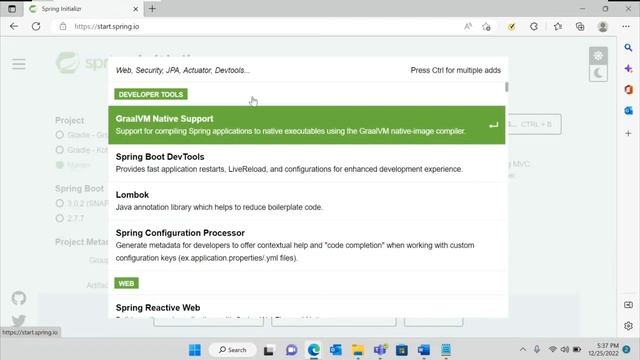Select the Maven project radio
This screenshot has height=360, width=640.
(60, 165)
